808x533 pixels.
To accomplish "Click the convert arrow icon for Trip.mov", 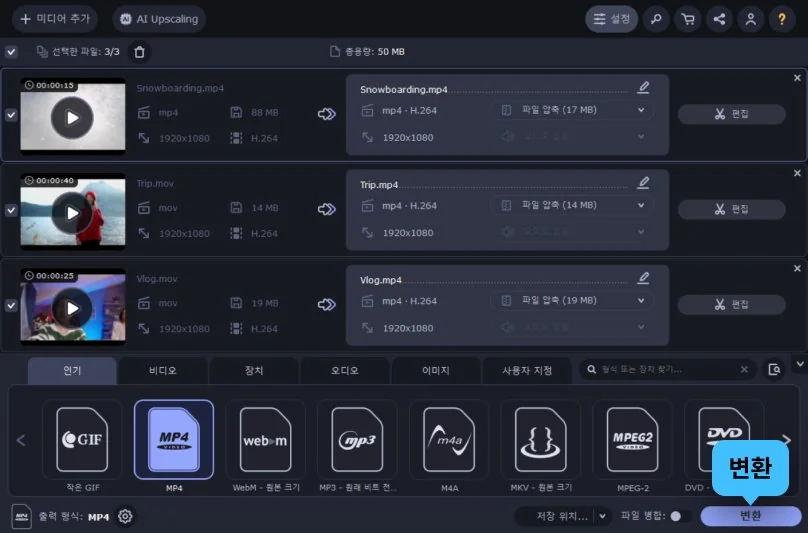I will (x=327, y=209).
